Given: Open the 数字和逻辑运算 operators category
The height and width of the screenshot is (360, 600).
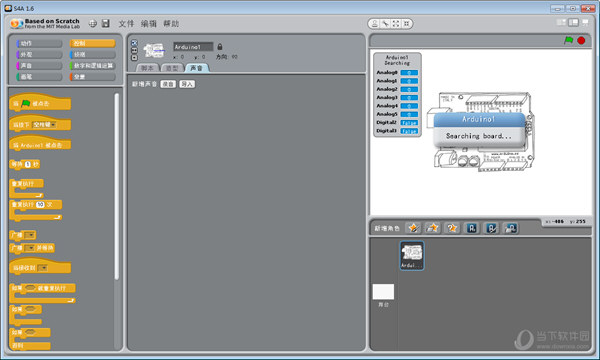Looking at the screenshot, I should click(92, 65).
